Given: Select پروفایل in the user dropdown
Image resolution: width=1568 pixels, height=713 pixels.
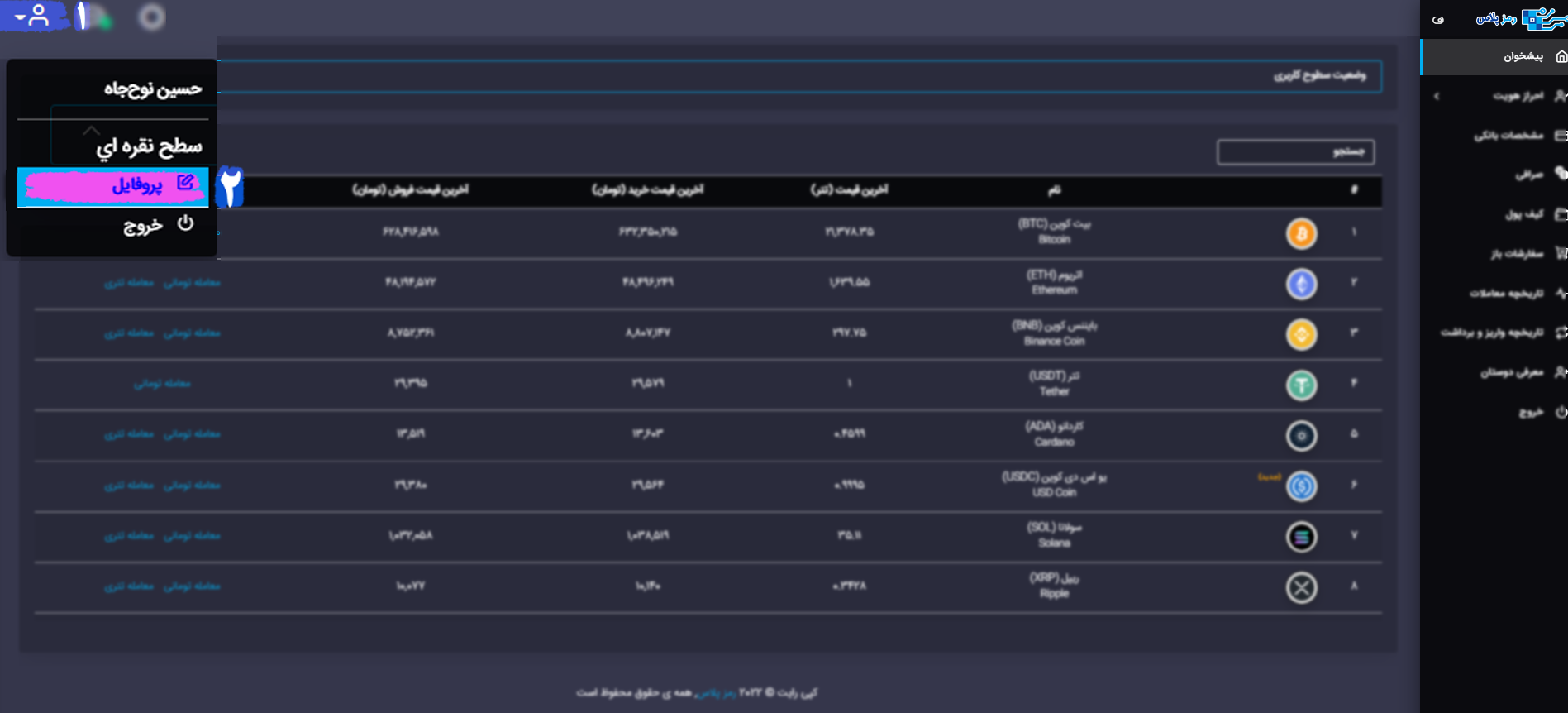Looking at the screenshot, I should (113, 186).
